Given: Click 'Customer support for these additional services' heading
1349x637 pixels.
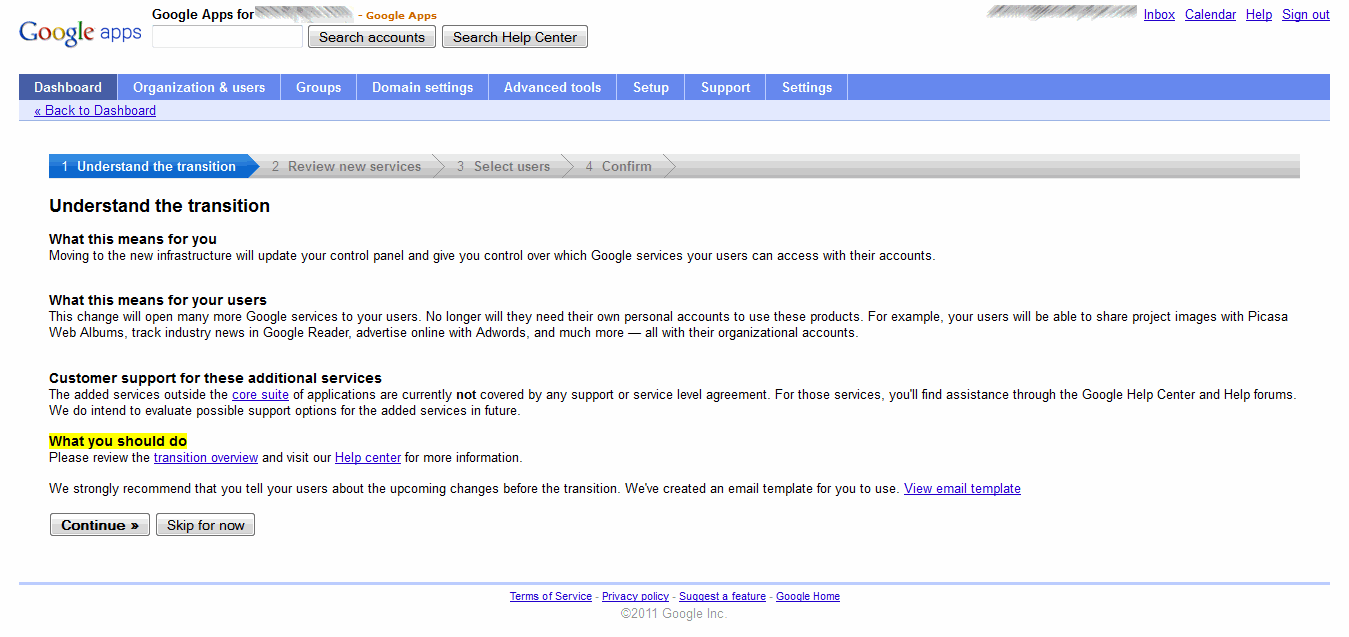Looking at the screenshot, I should 215,379.
